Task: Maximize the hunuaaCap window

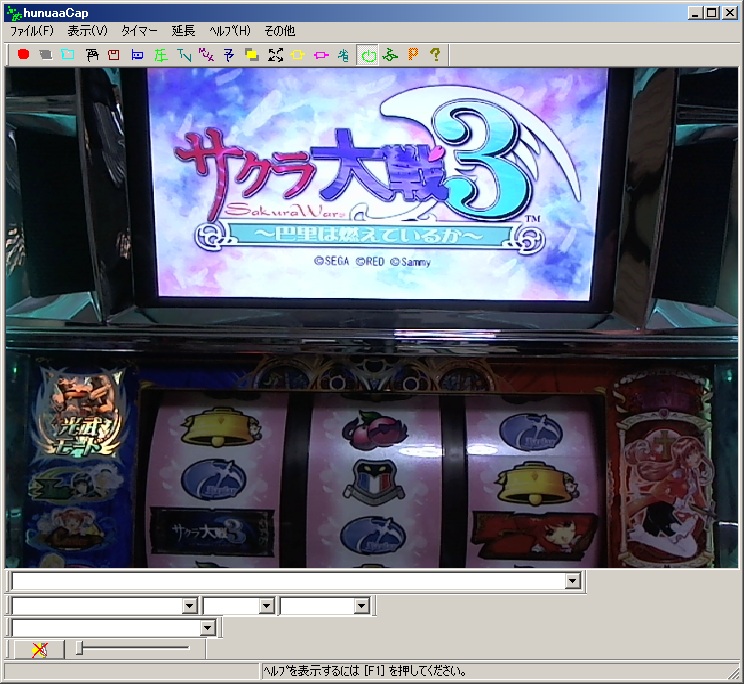Action: coord(711,13)
